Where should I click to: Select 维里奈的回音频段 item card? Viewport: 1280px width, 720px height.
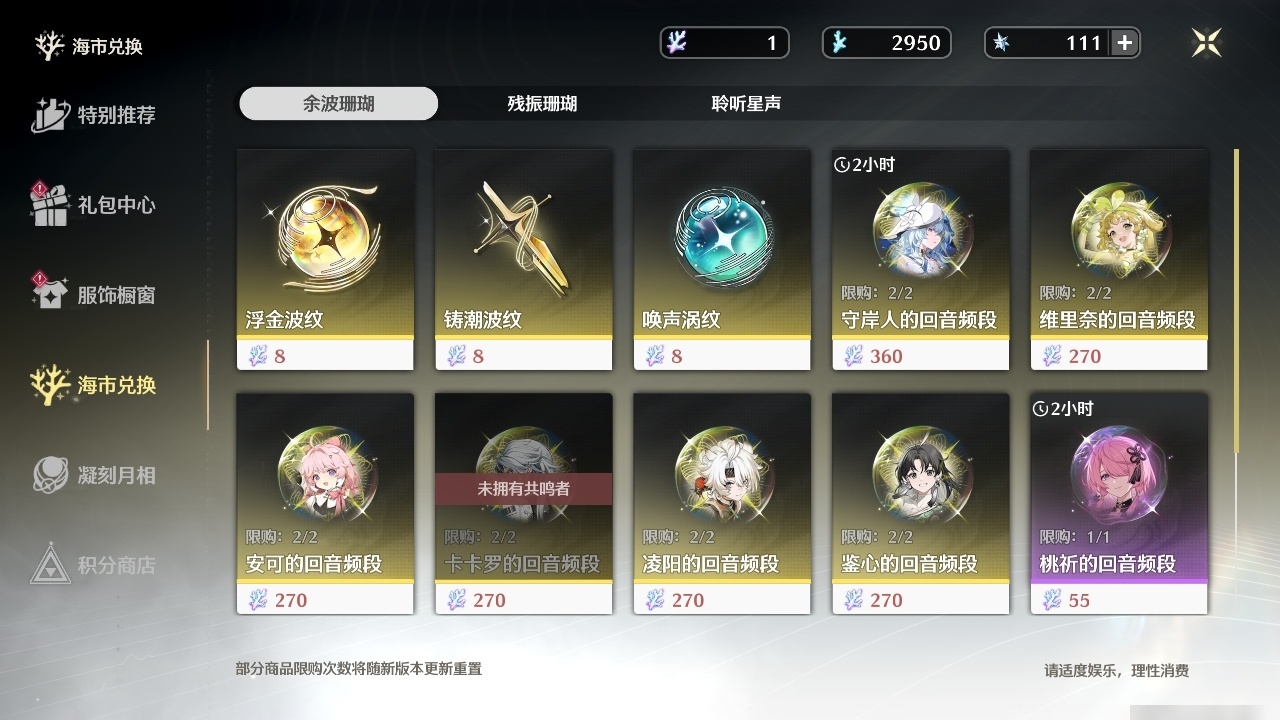tap(1119, 260)
